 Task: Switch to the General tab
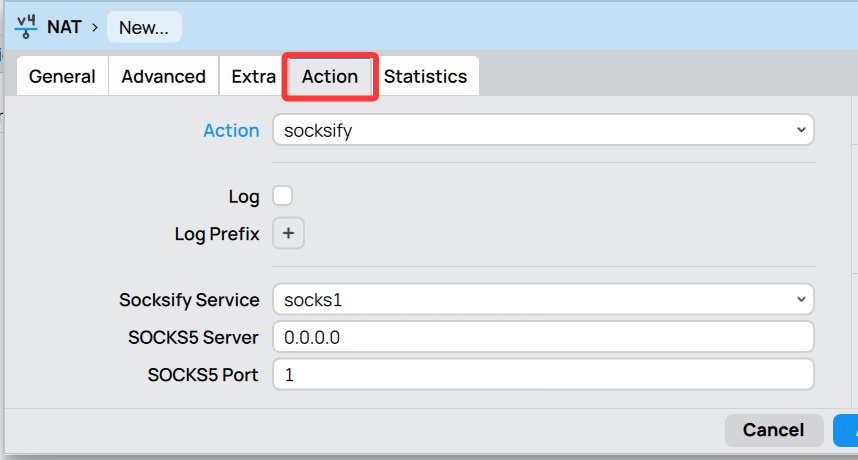point(62,77)
